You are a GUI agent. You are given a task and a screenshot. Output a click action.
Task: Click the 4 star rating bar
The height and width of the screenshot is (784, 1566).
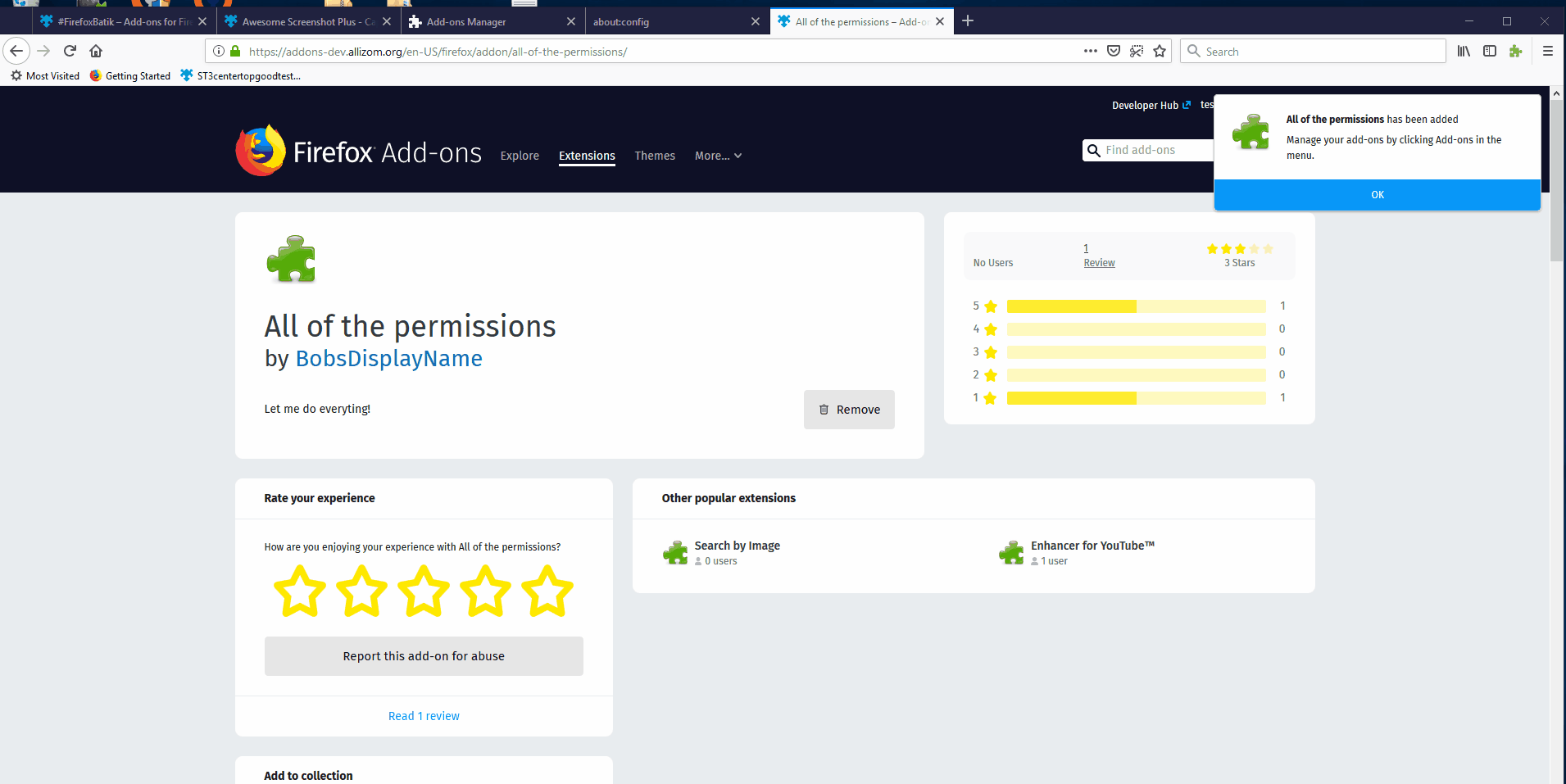[1136, 329]
